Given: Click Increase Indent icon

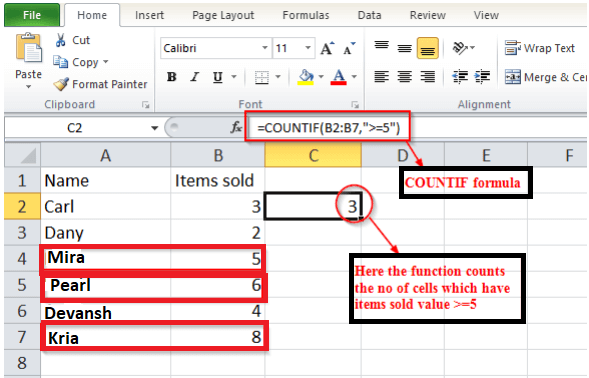Looking at the screenshot, I should click(482, 77).
